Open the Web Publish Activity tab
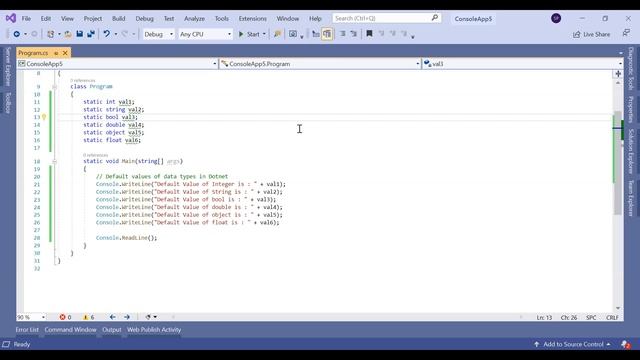Image resolution: width=640 pixels, height=360 pixels. [x=154, y=330]
